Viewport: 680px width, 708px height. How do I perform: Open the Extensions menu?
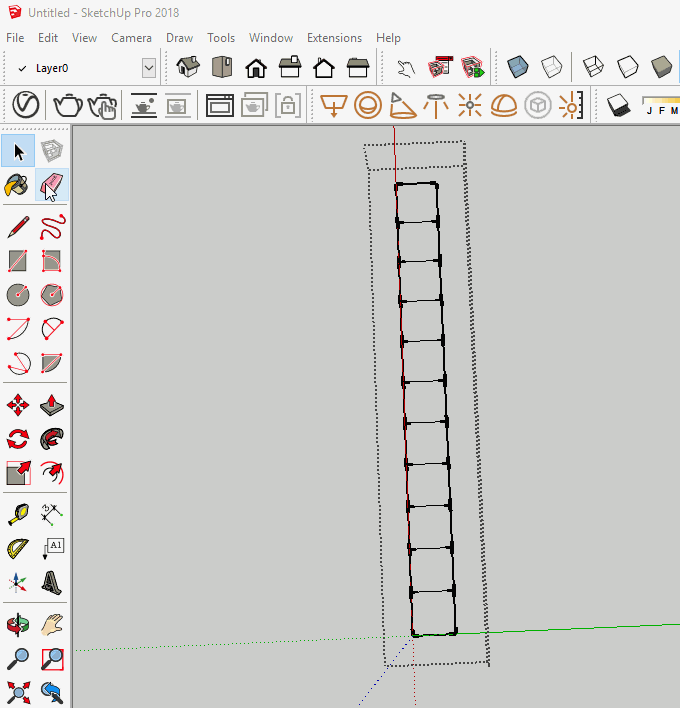click(x=334, y=38)
